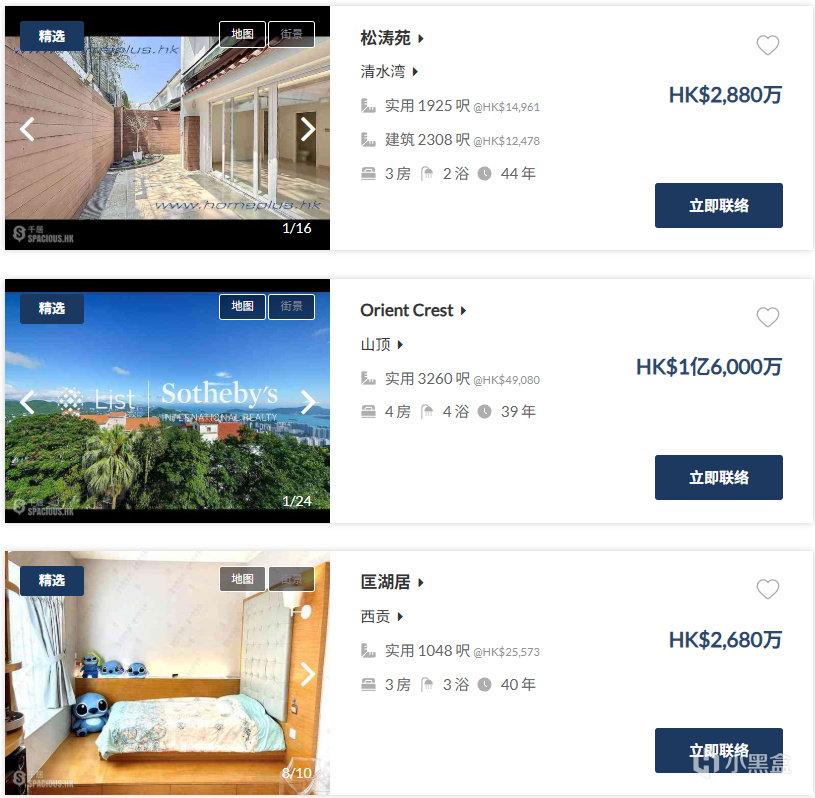
Task: Favorite the 匡湖居 listing with the heart icon
Action: pos(767,589)
